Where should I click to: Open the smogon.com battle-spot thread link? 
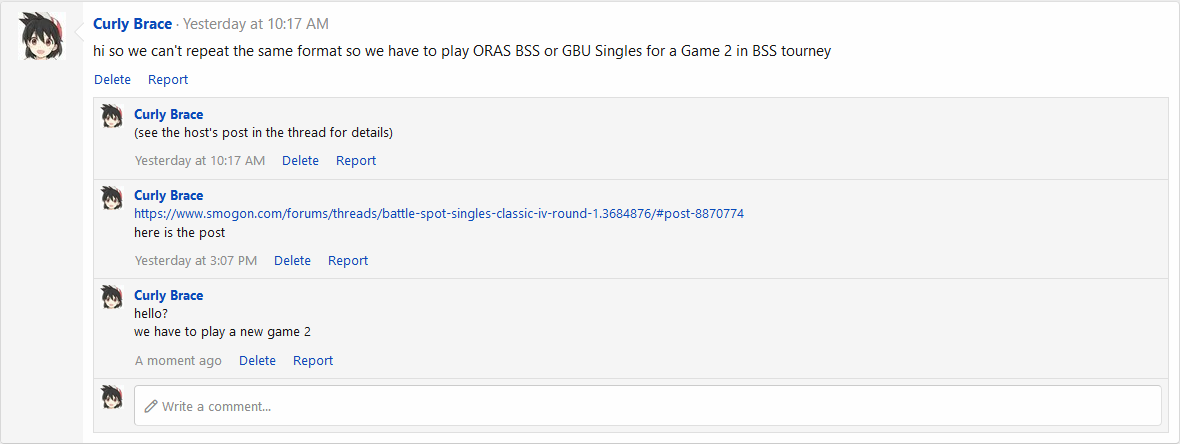coord(439,214)
